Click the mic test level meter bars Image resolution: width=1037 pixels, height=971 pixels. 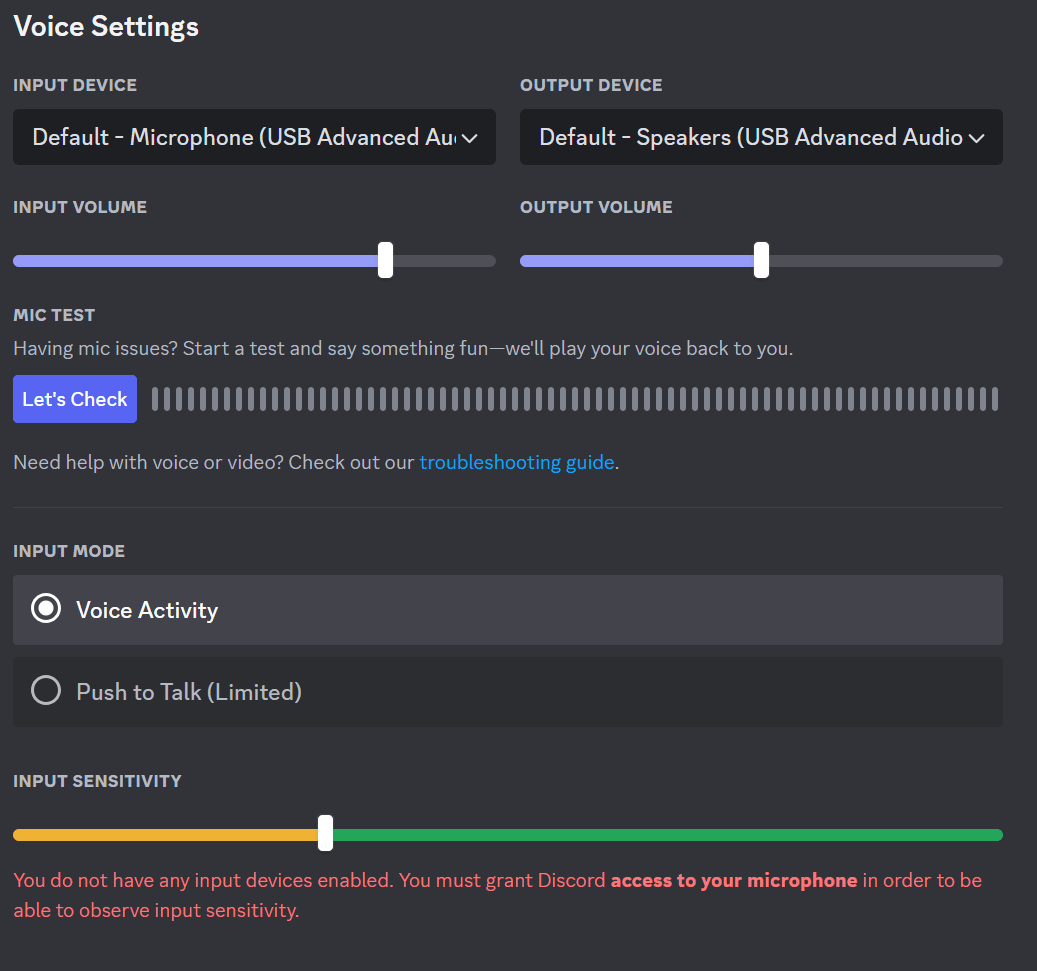[x=575, y=398]
